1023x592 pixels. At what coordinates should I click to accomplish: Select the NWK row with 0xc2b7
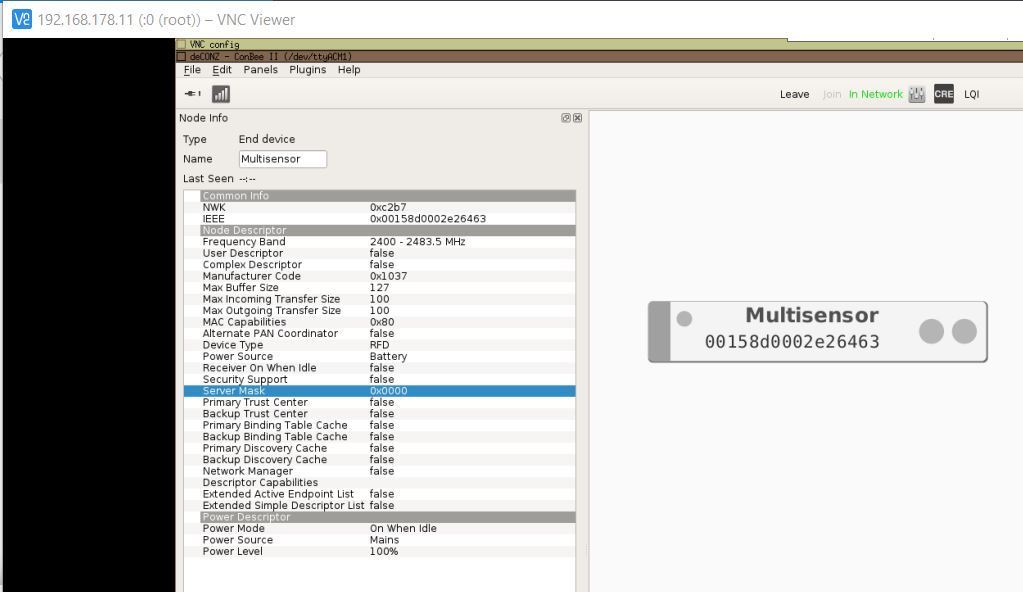pyautogui.click(x=380, y=207)
